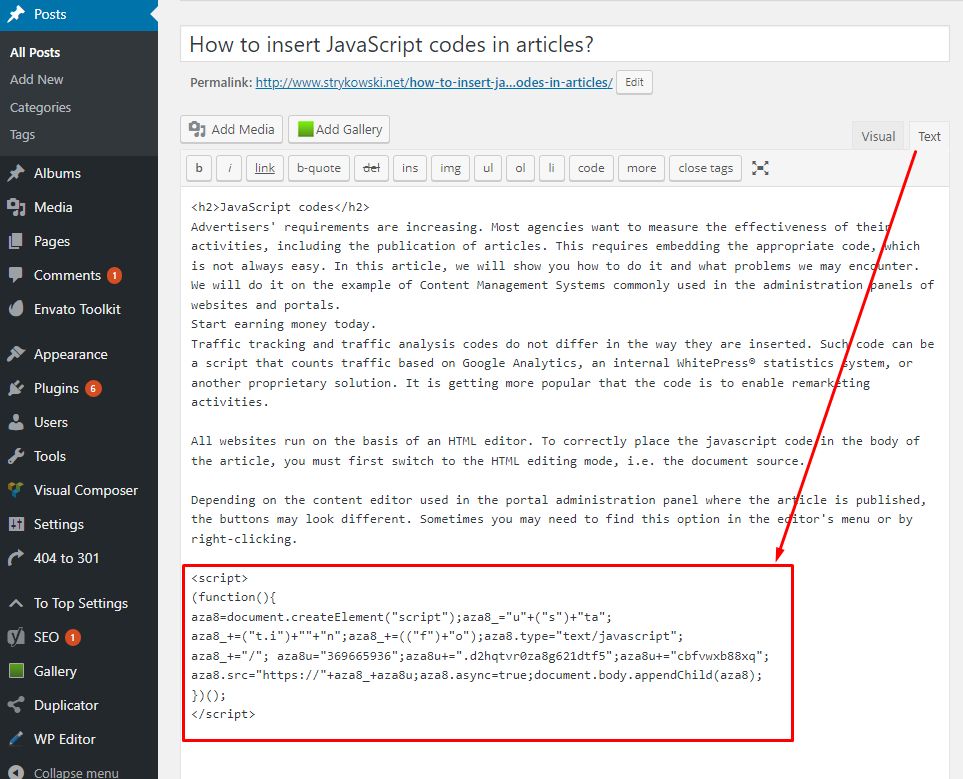Click the opening script tag line

pyautogui.click(x=219, y=578)
